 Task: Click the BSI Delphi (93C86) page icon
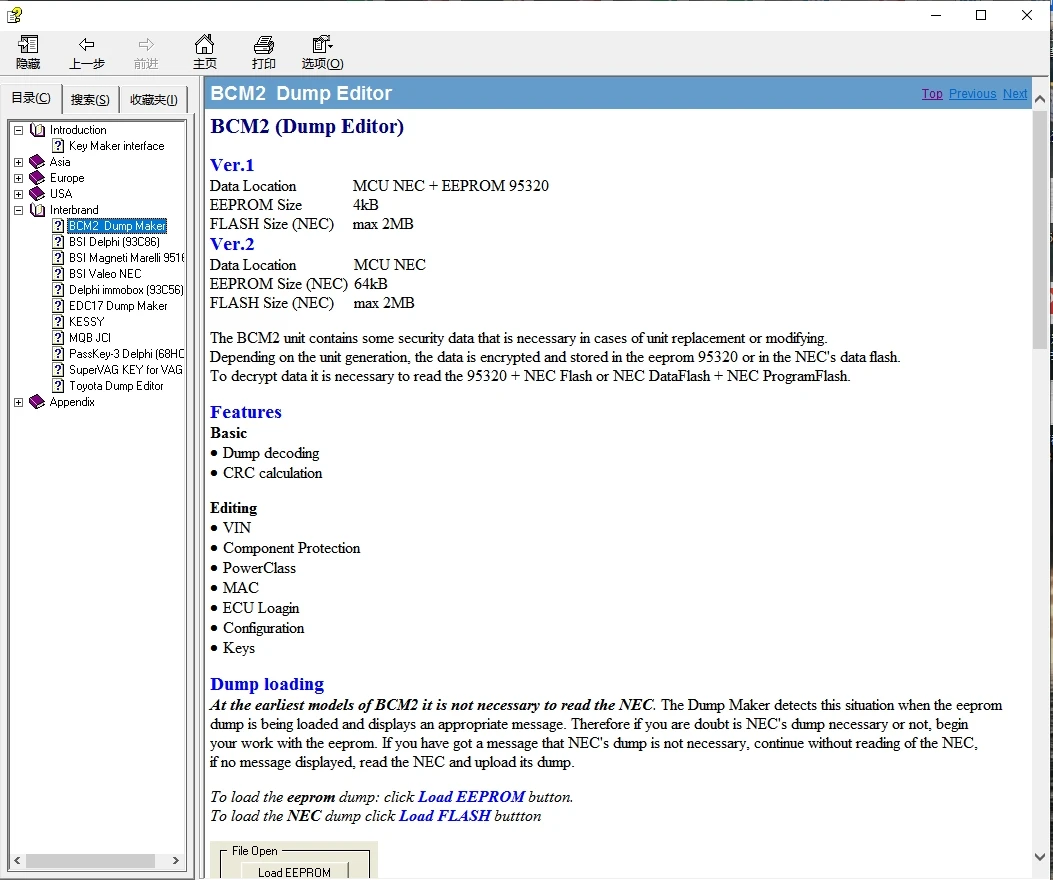pyautogui.click(x=58, y=242)
